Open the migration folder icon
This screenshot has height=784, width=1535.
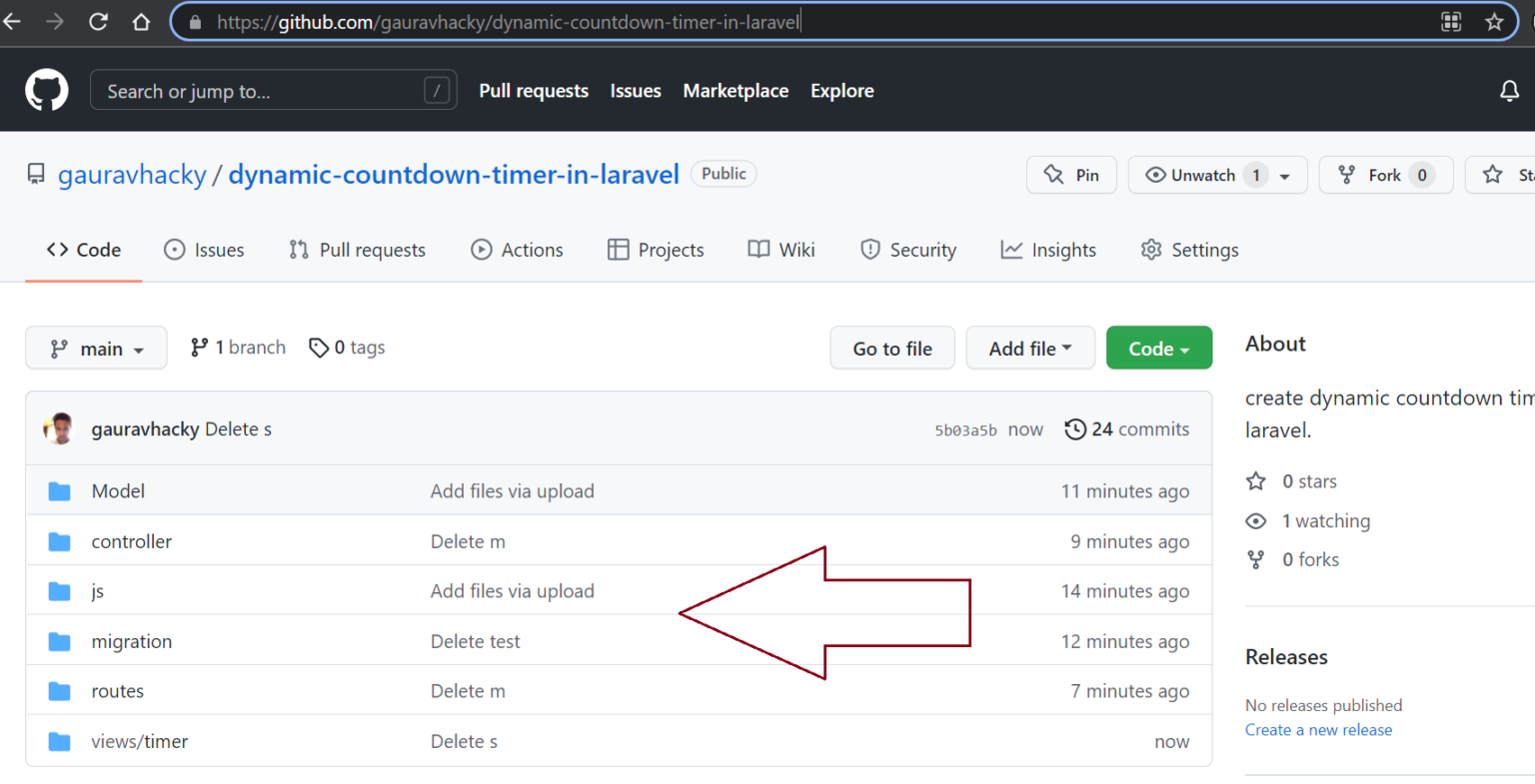[60, 641]
